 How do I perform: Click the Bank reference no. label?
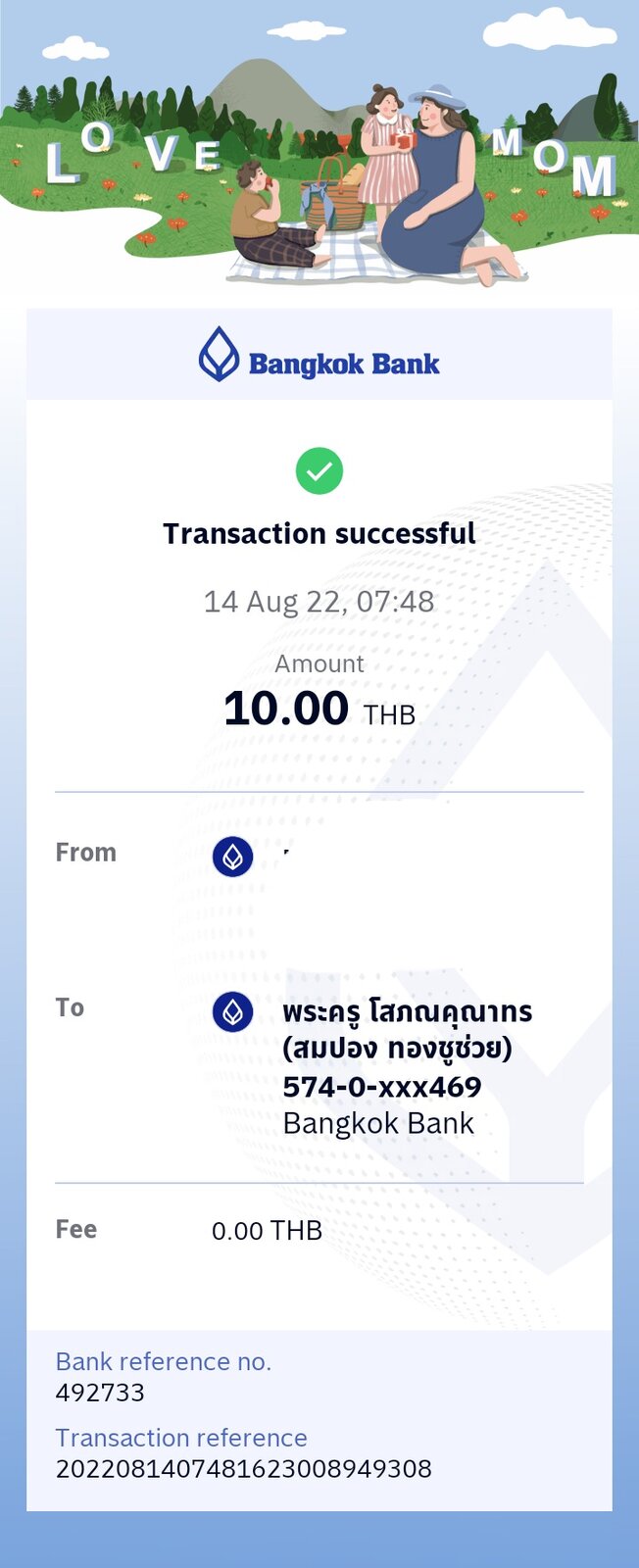click(164, 1361)
